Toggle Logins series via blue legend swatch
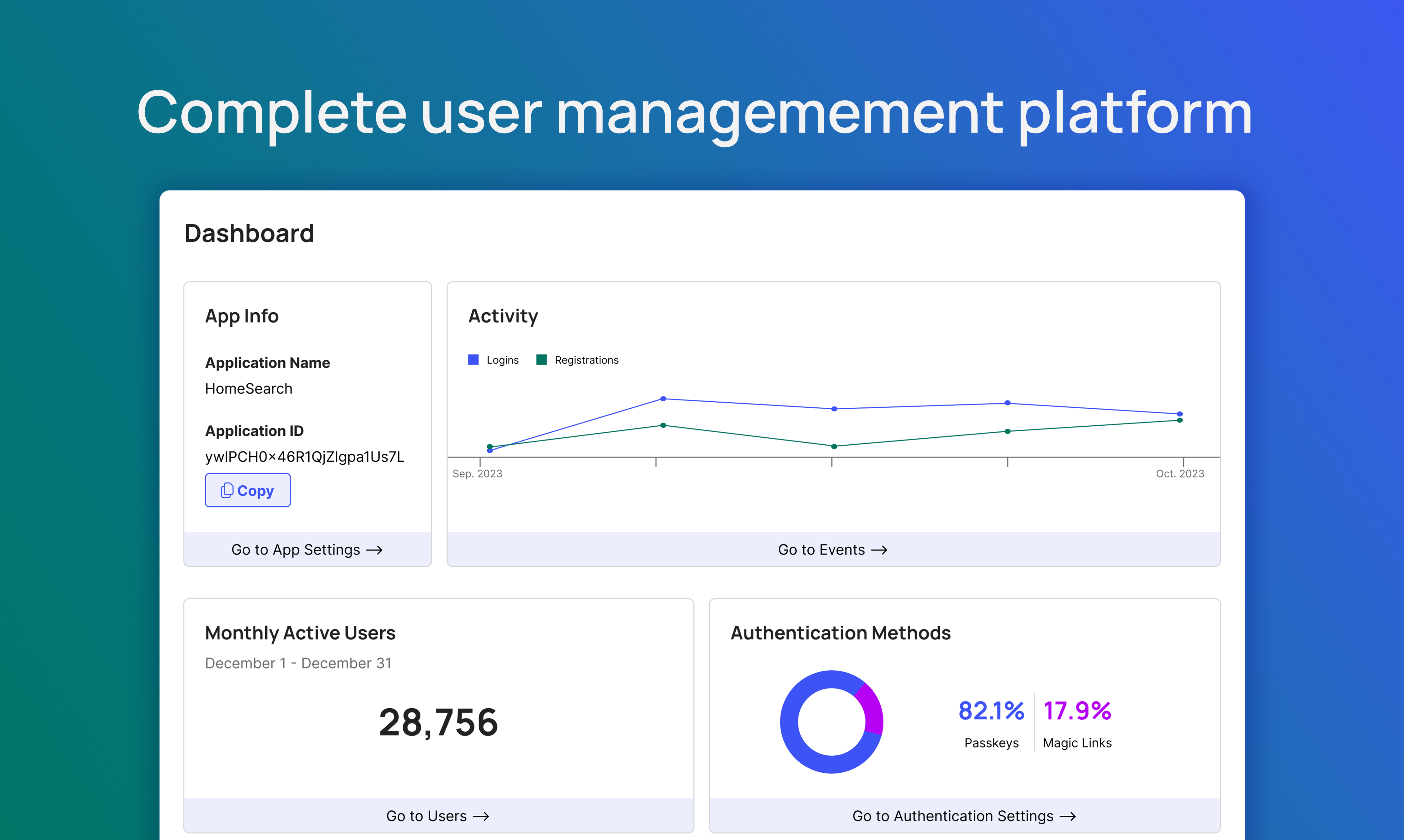 pos(473,359)
